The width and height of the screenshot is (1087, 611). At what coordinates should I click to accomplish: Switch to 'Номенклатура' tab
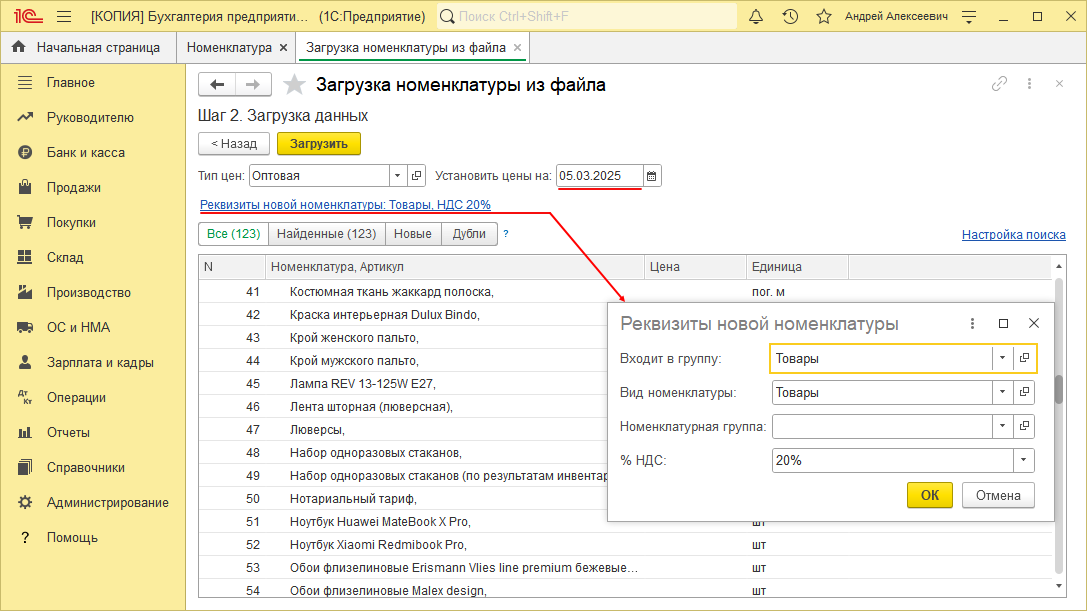(x=229, y=47)
